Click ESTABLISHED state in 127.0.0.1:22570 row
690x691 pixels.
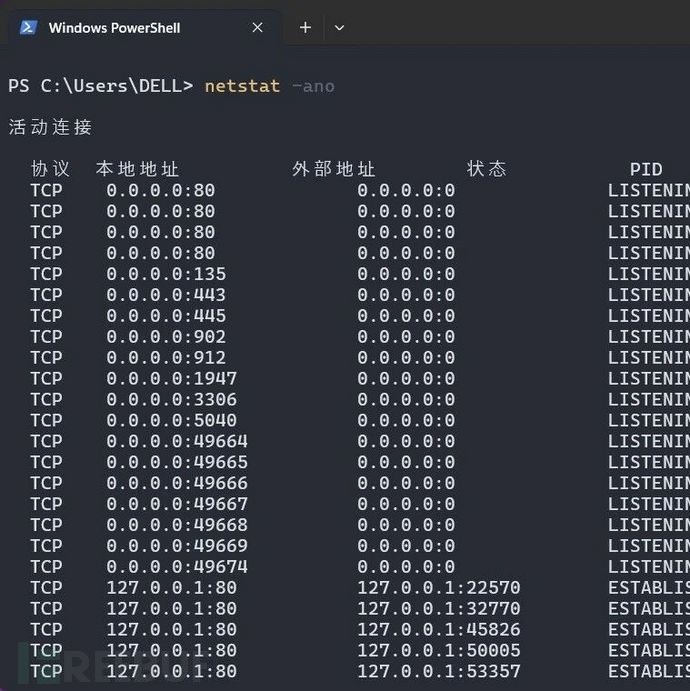pos(649,588)
